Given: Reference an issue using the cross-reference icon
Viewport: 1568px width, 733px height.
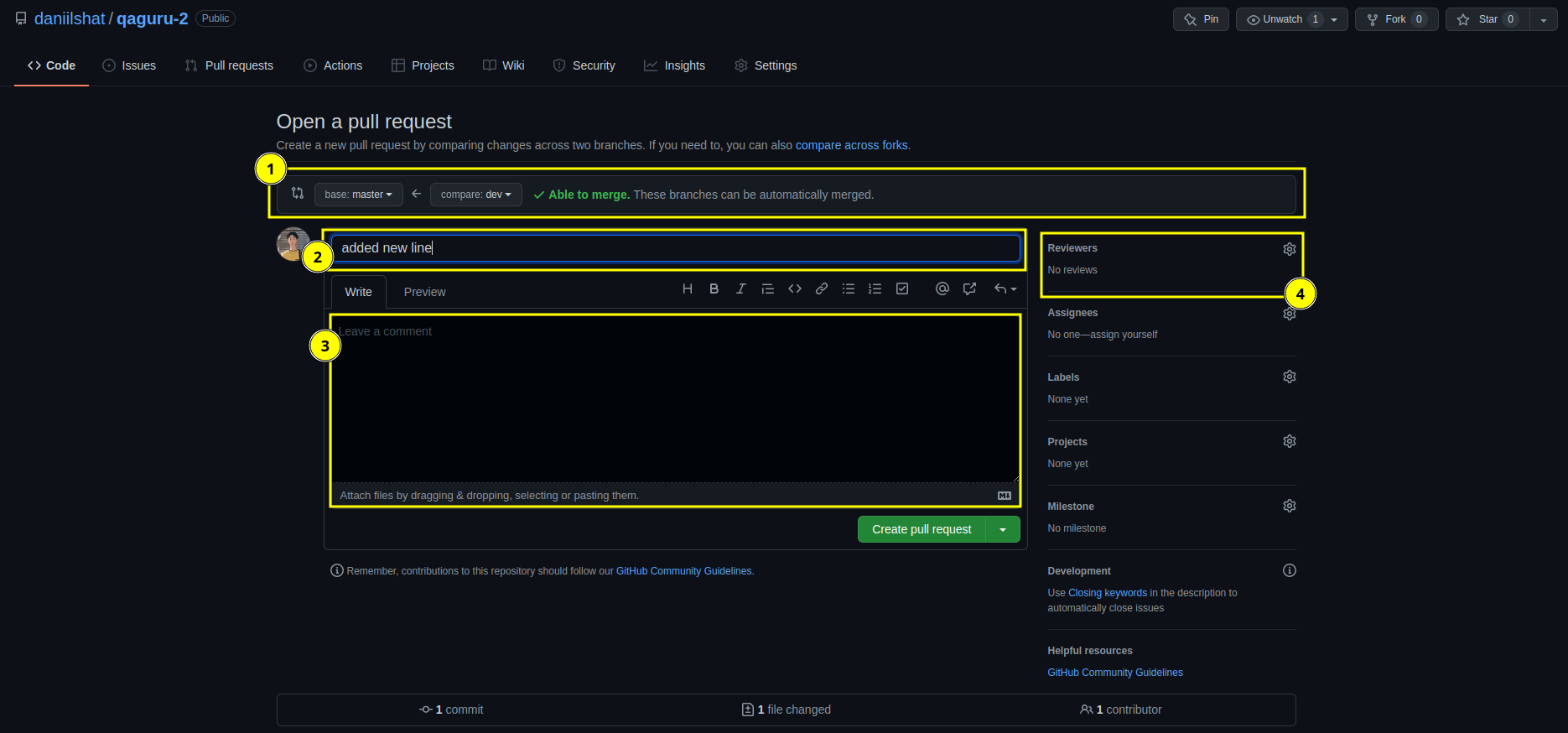Looking at the screenshot, I should [x=969, y=289].
